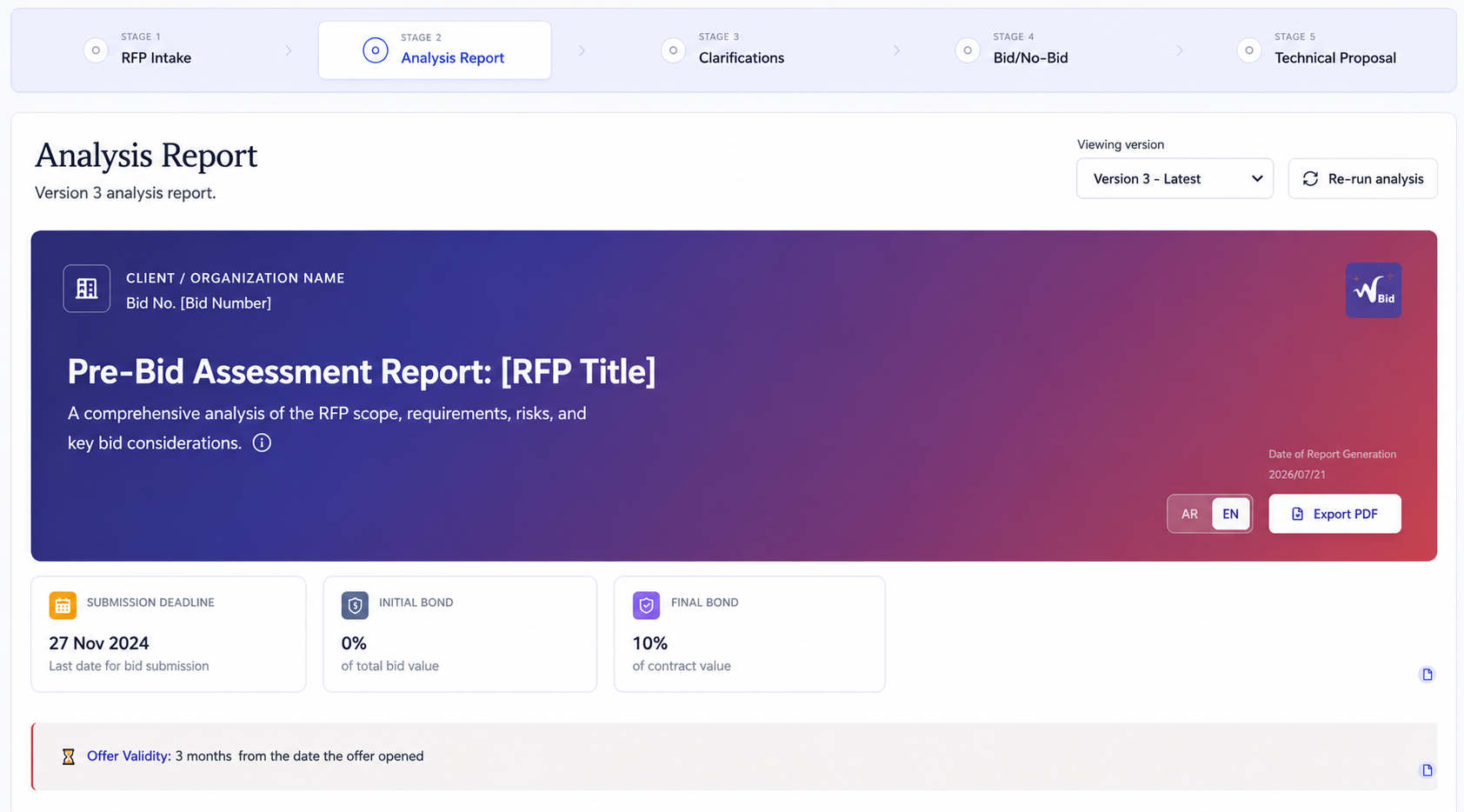Click the Final Bond shield icon
Viewport: 1464px width, 812px height.
pyautogui.click(x=646, y=605)
